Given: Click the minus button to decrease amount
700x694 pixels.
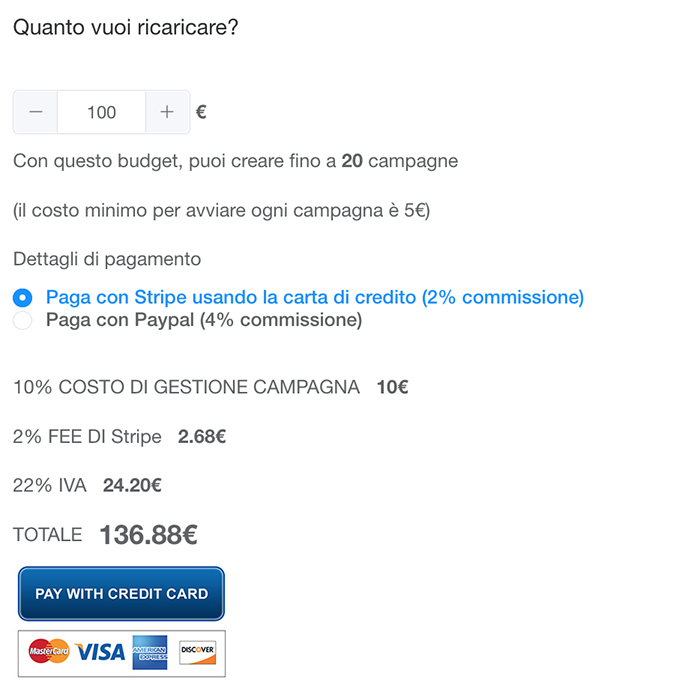Looking at the screenshot, I should tap(36, 112).
